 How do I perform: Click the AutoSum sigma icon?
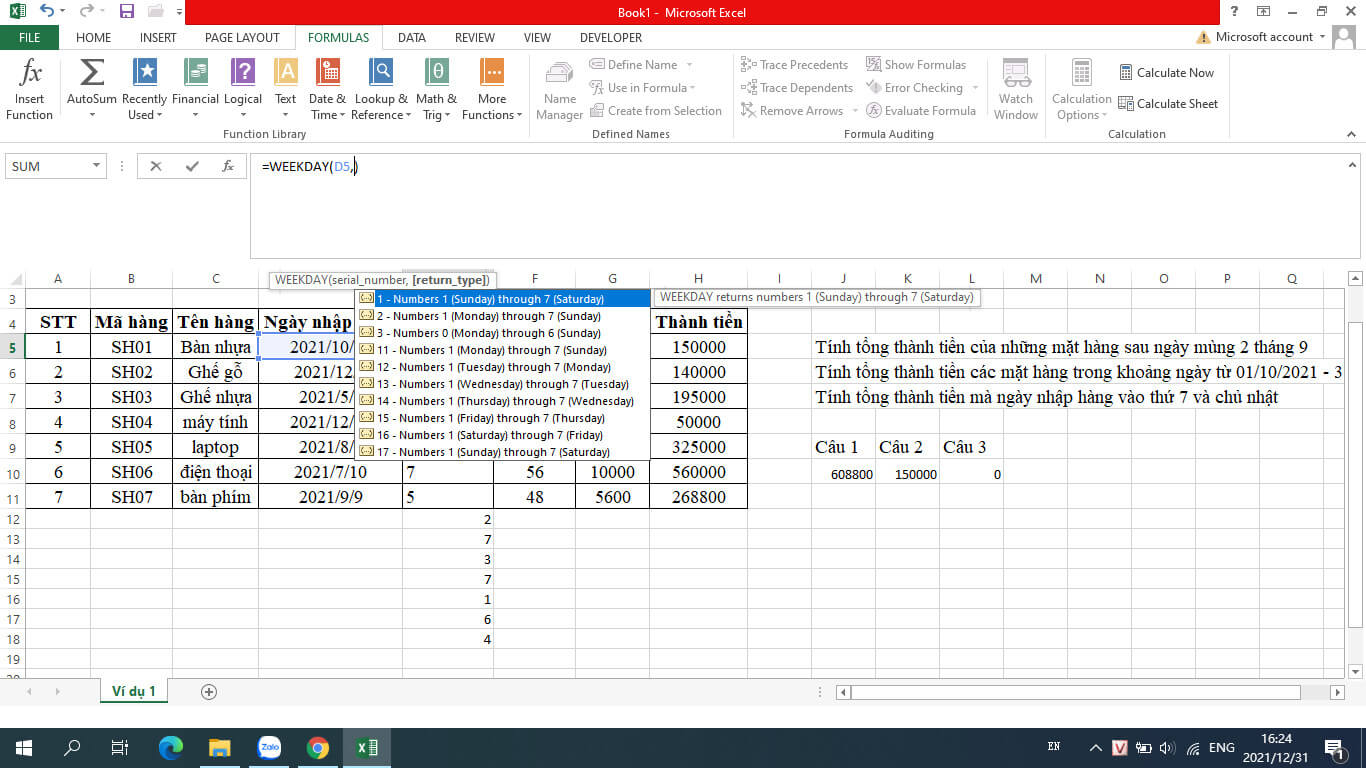(92, 73)
